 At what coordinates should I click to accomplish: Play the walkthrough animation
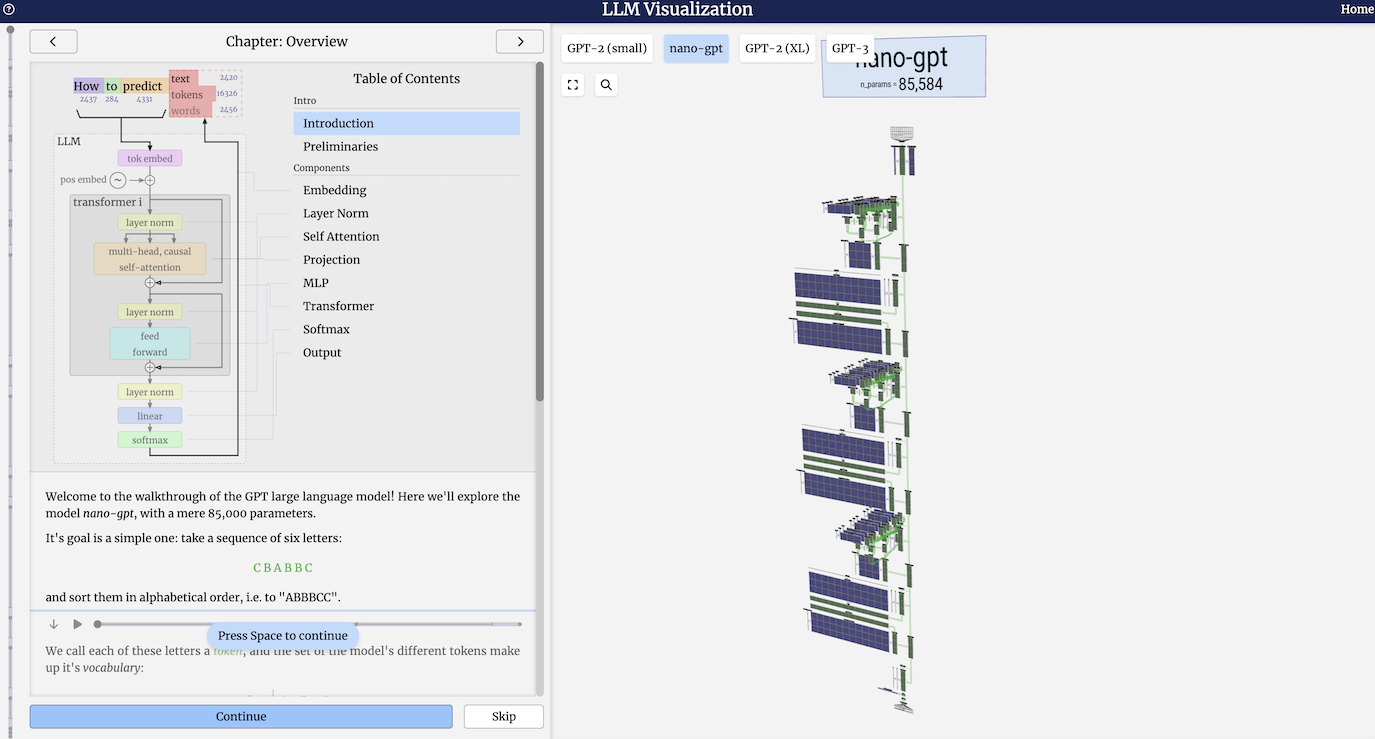tap(77, 624)
